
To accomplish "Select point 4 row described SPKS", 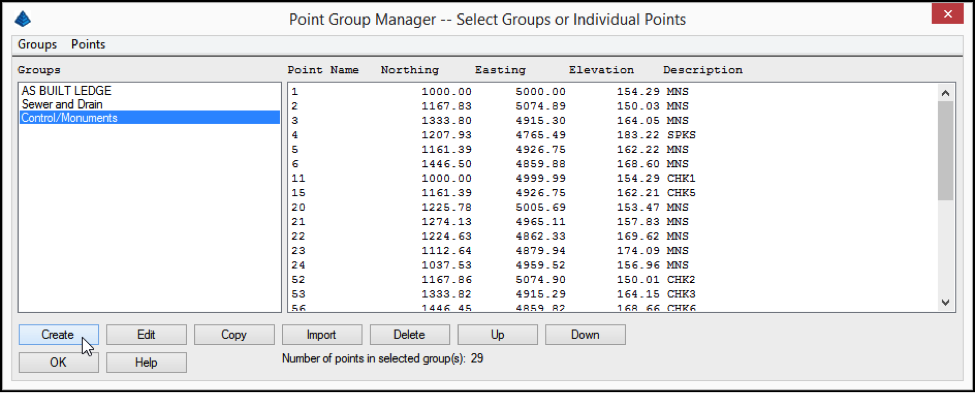I will [612, 135].
